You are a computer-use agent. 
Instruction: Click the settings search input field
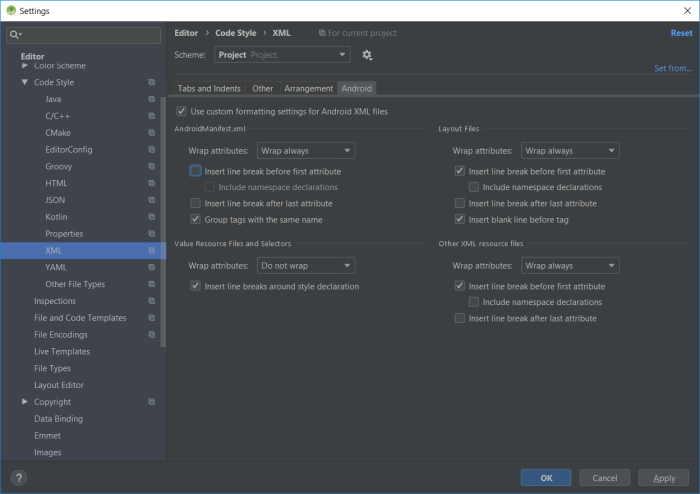(83, 35)
